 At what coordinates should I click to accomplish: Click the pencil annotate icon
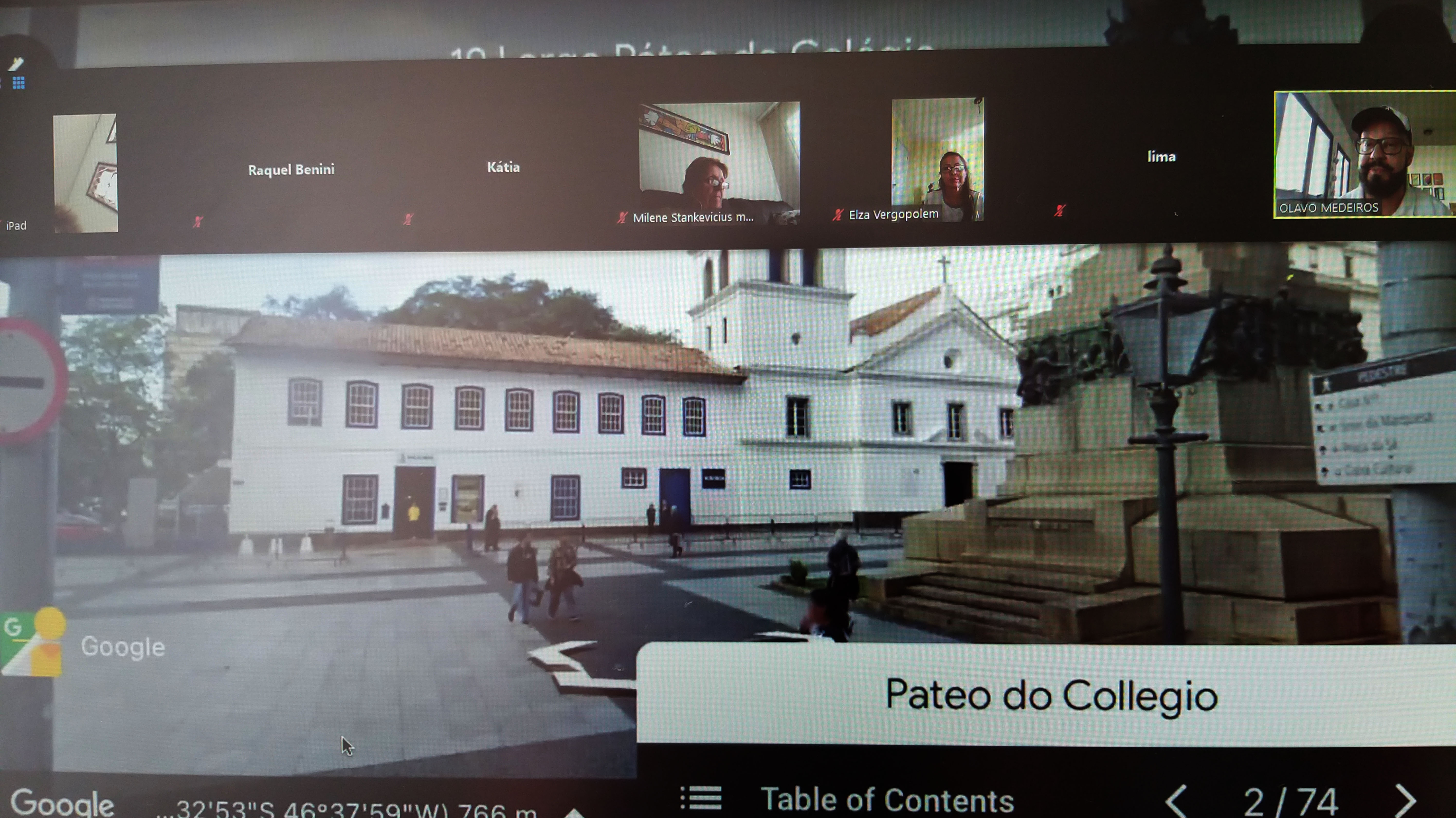point(16,63)
